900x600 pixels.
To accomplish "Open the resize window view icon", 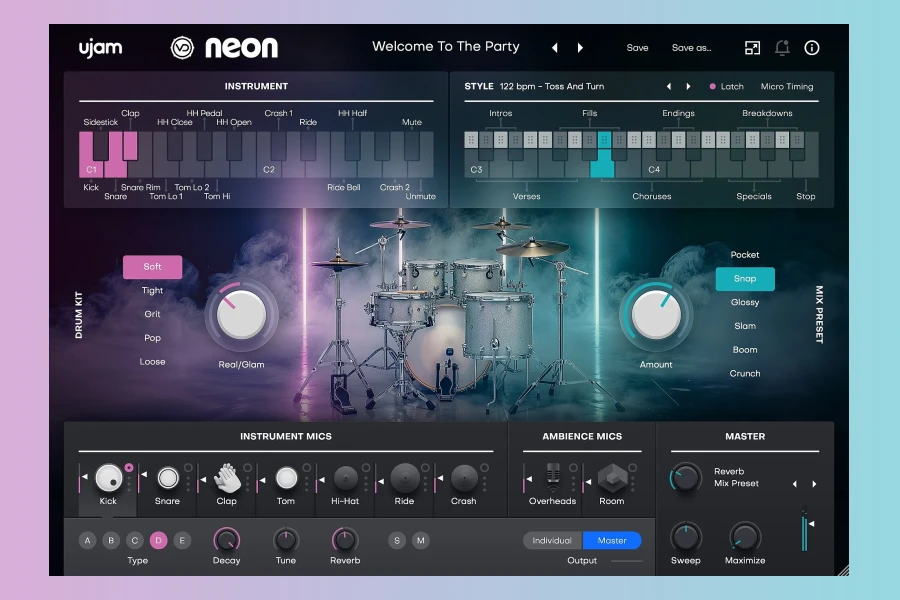I will pos(752,48).
